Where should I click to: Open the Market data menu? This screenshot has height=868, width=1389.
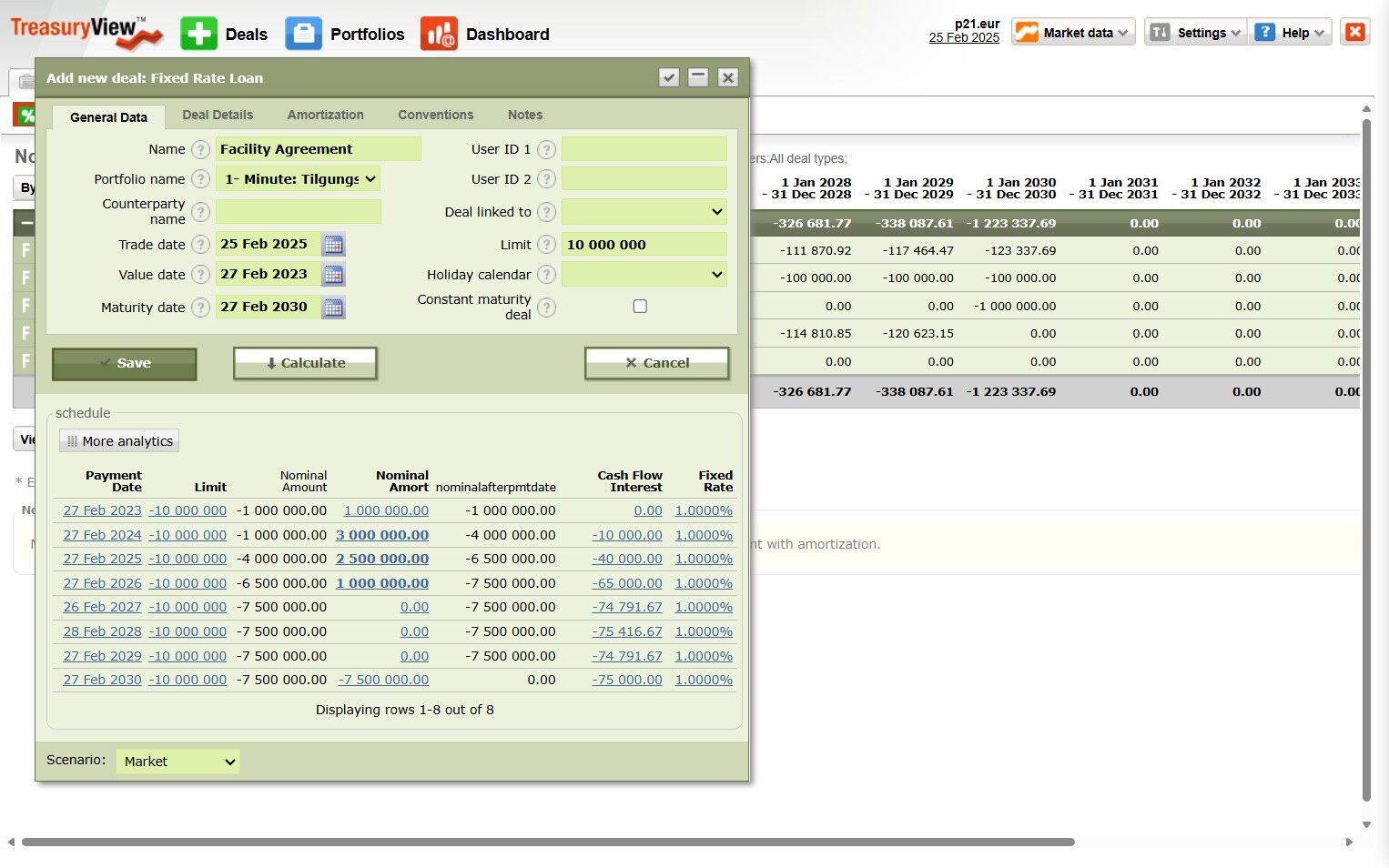[x=1073, y=33]
